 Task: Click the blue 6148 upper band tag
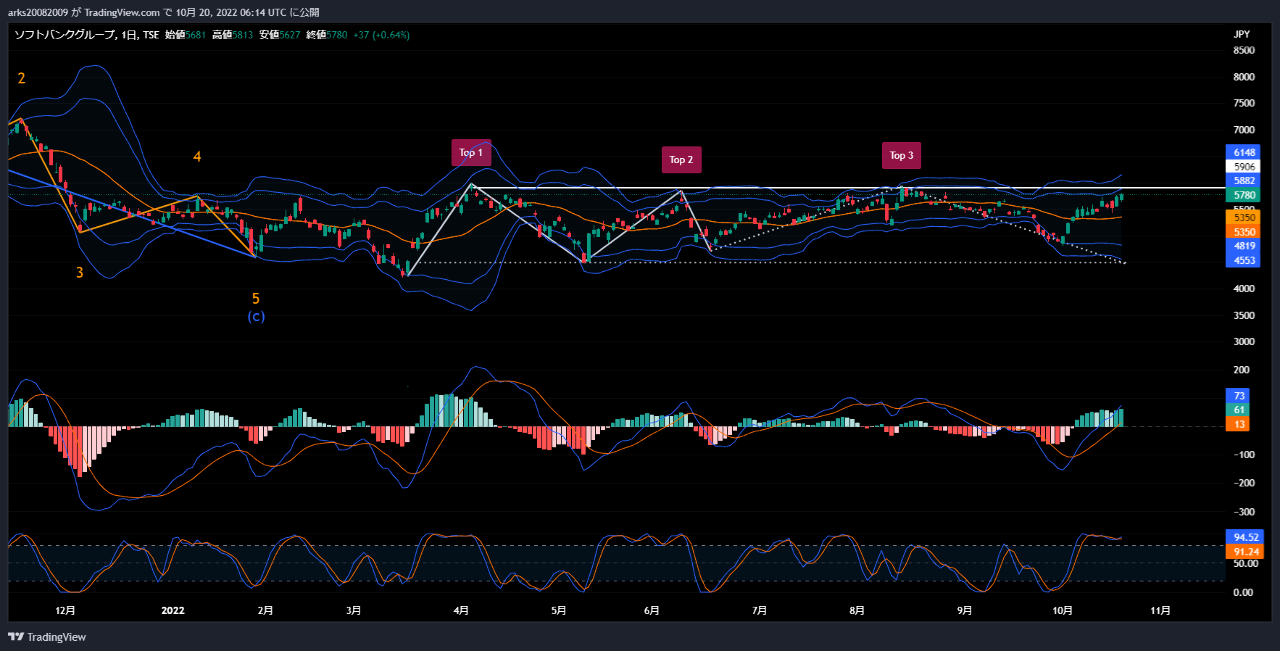(1244, 152)
